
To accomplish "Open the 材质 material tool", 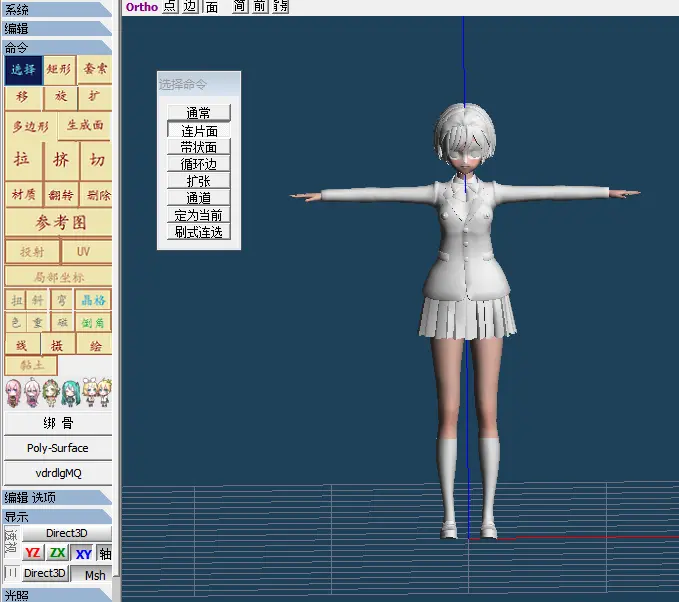I will [24, 195].
